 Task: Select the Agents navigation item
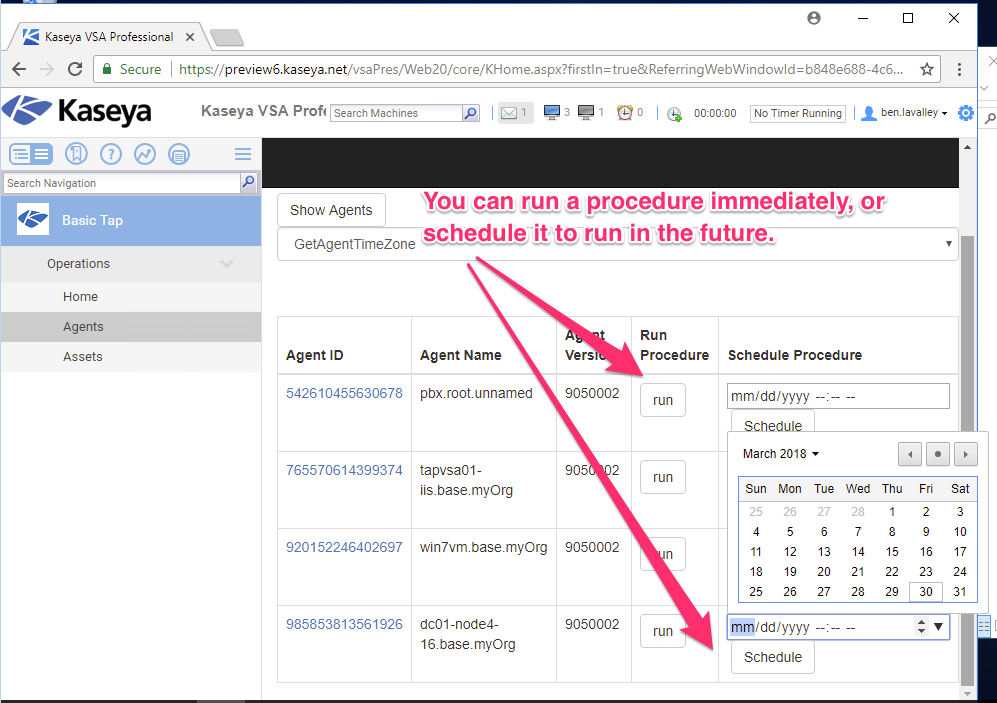point(131,327)
